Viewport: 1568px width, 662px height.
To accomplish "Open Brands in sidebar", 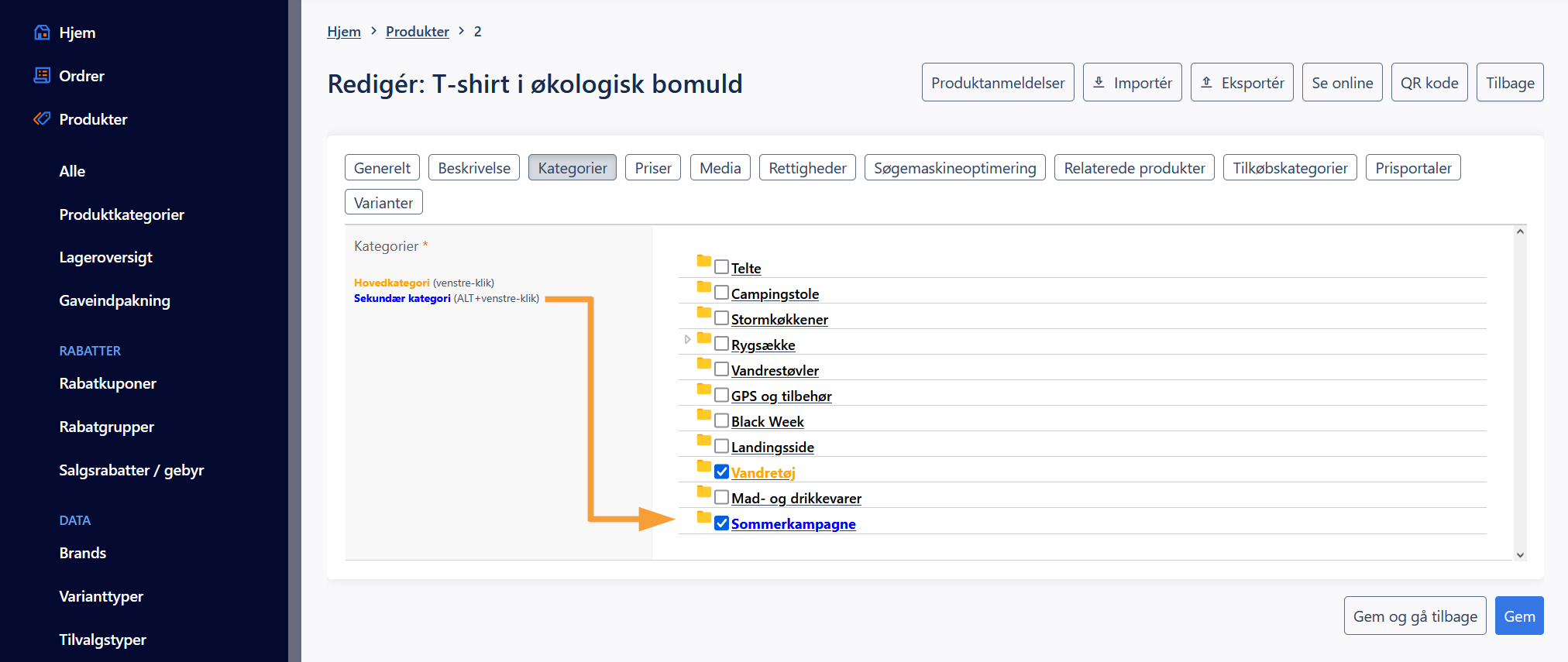I will [83, 553].
